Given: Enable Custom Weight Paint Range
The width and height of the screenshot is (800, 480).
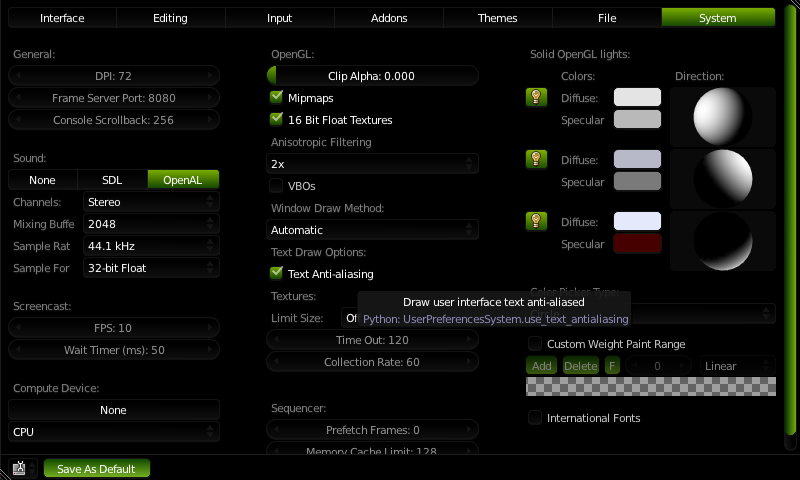Looking at the screenshot, I should [535, 344].
